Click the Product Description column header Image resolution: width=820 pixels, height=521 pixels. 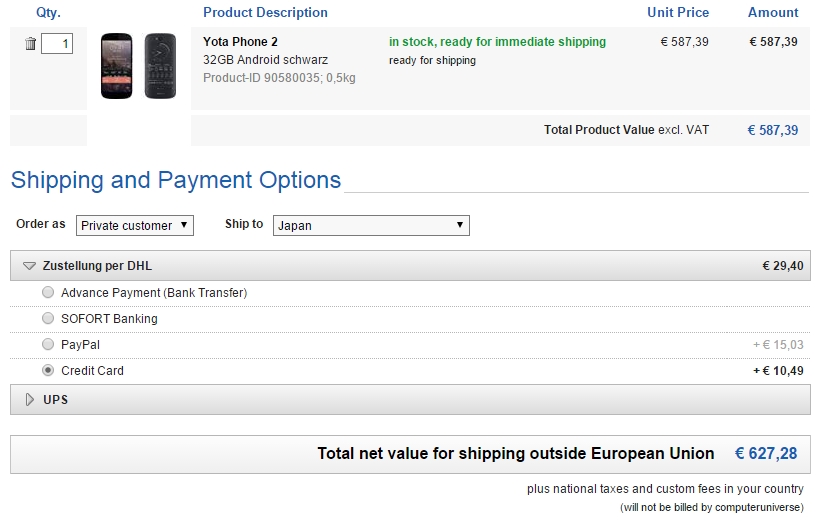(265, 13)
